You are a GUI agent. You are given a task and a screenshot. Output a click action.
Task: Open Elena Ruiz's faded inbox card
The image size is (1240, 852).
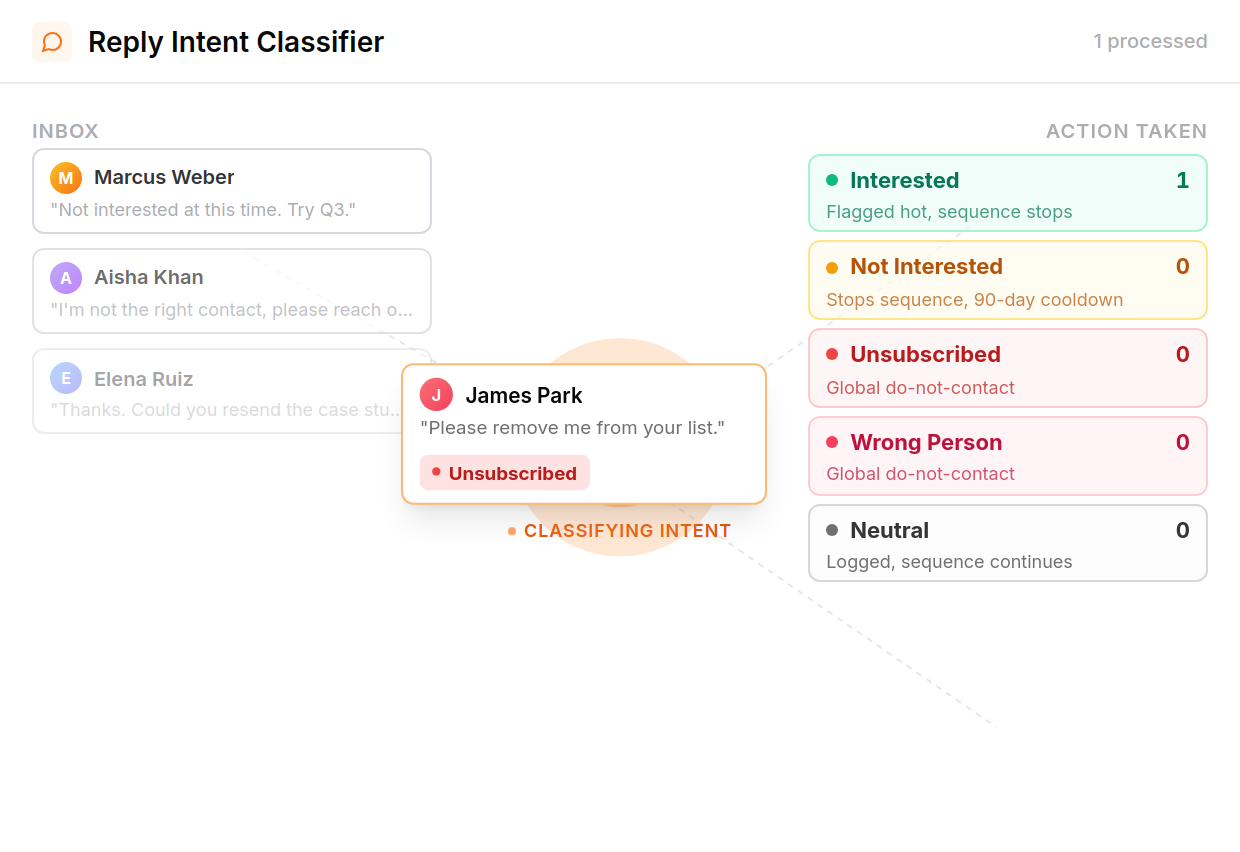tap(217, 391)
